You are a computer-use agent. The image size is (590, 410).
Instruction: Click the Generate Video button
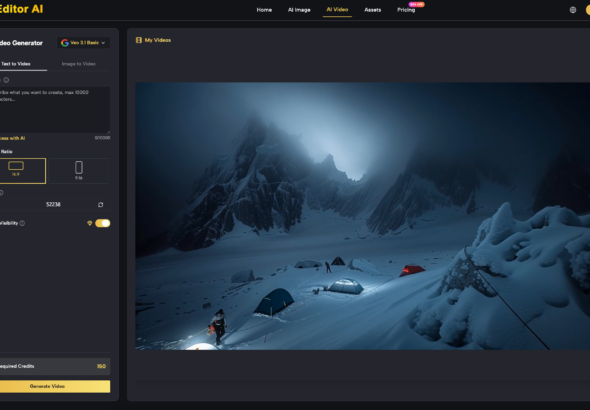tap(55, 386)
